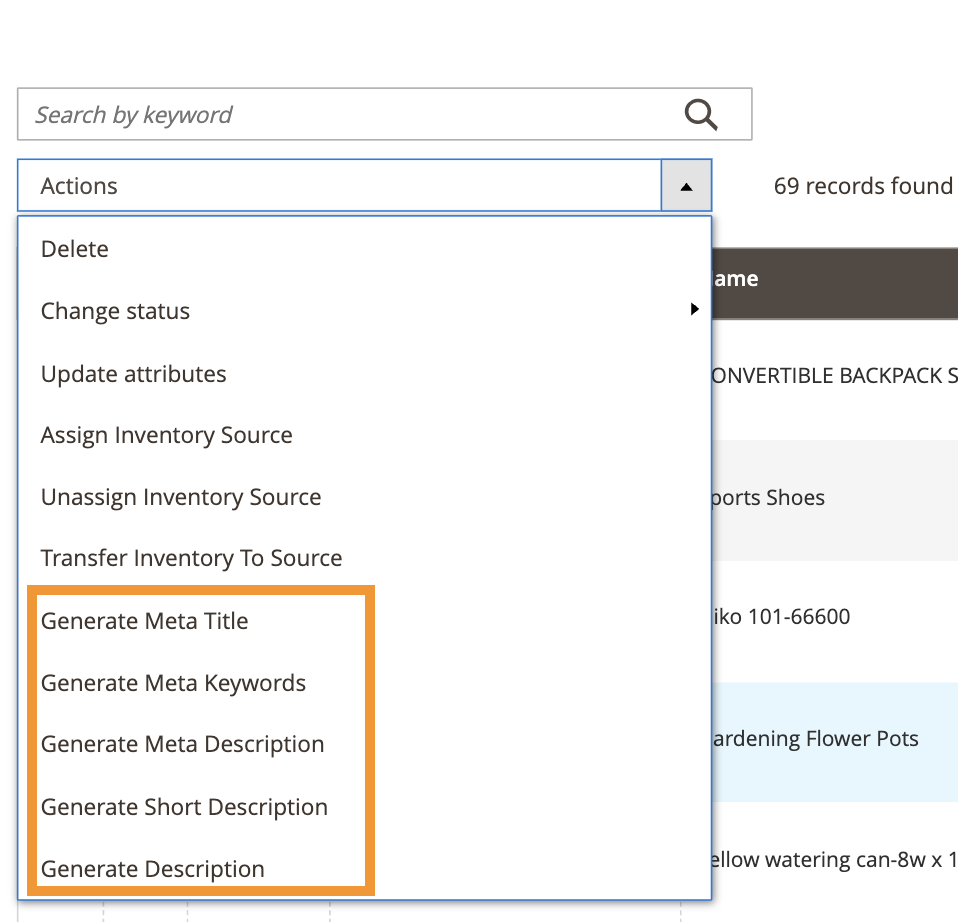
Task: Choose Generate Meta Description action
Action: coord(182,744)
